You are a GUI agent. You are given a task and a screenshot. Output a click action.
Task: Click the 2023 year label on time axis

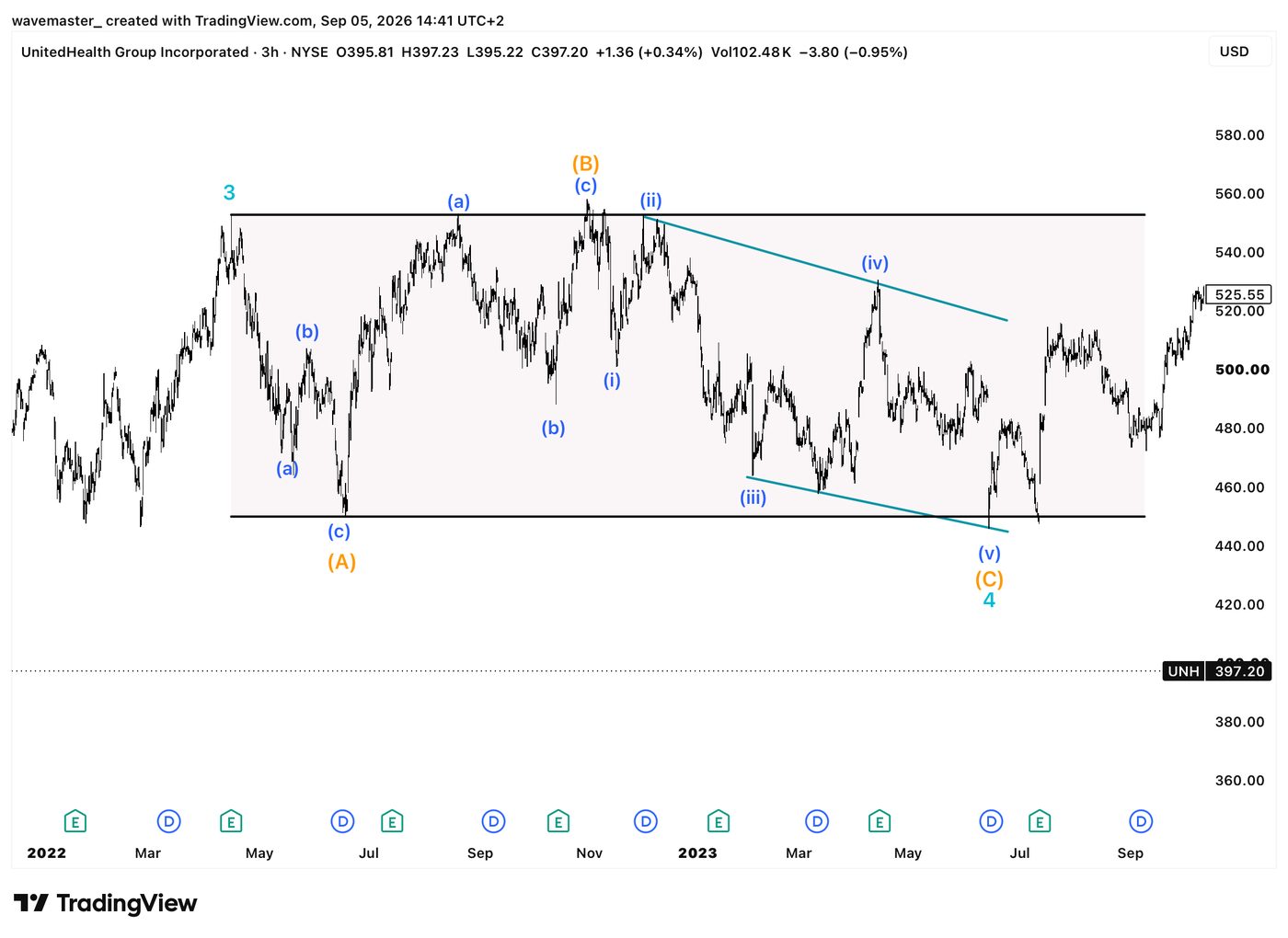pos(697,853)
